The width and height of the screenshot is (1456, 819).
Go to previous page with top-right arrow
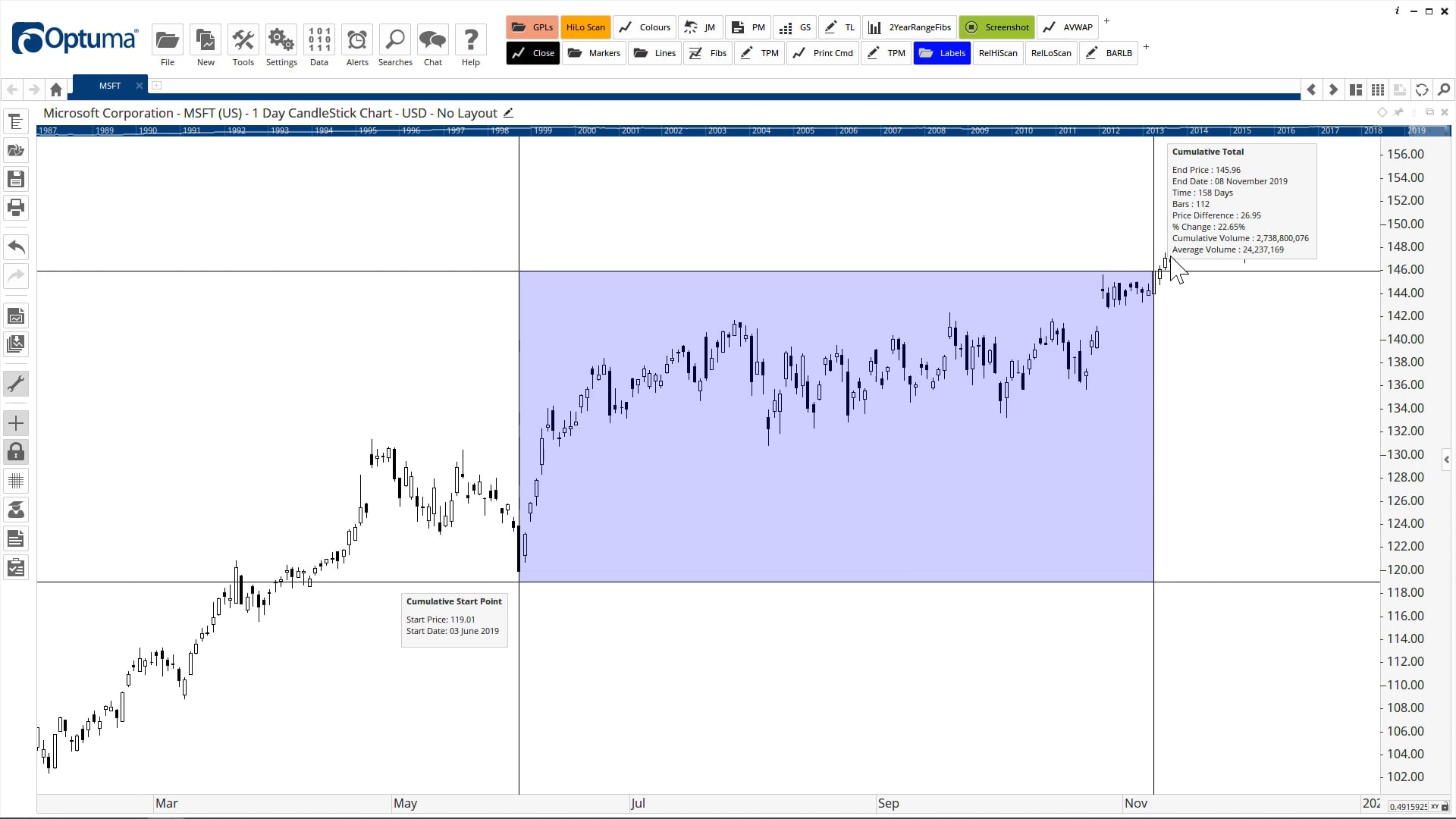coord(1311,89)
